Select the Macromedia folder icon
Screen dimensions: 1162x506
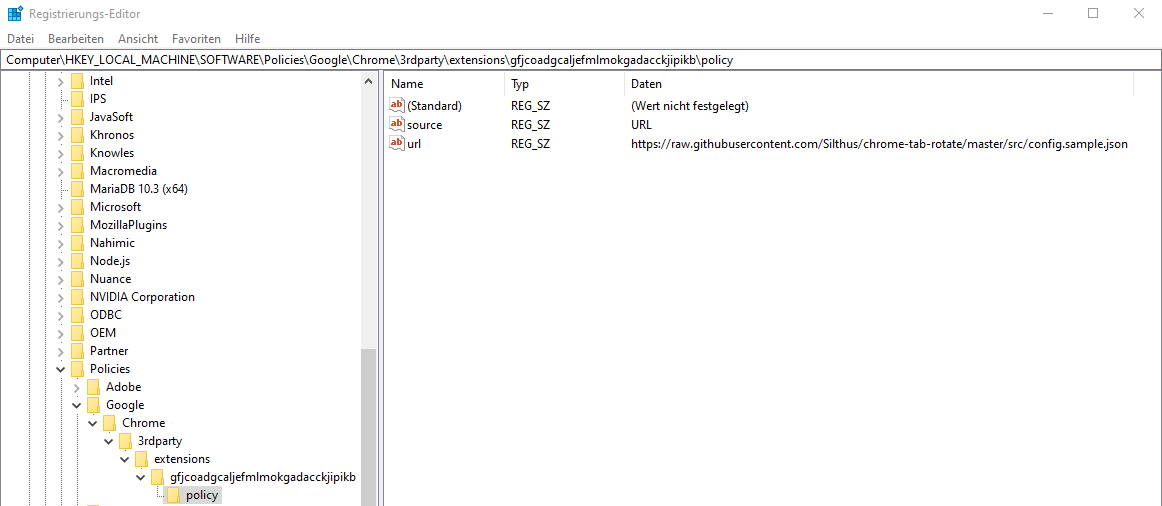(x=77, y=170)
